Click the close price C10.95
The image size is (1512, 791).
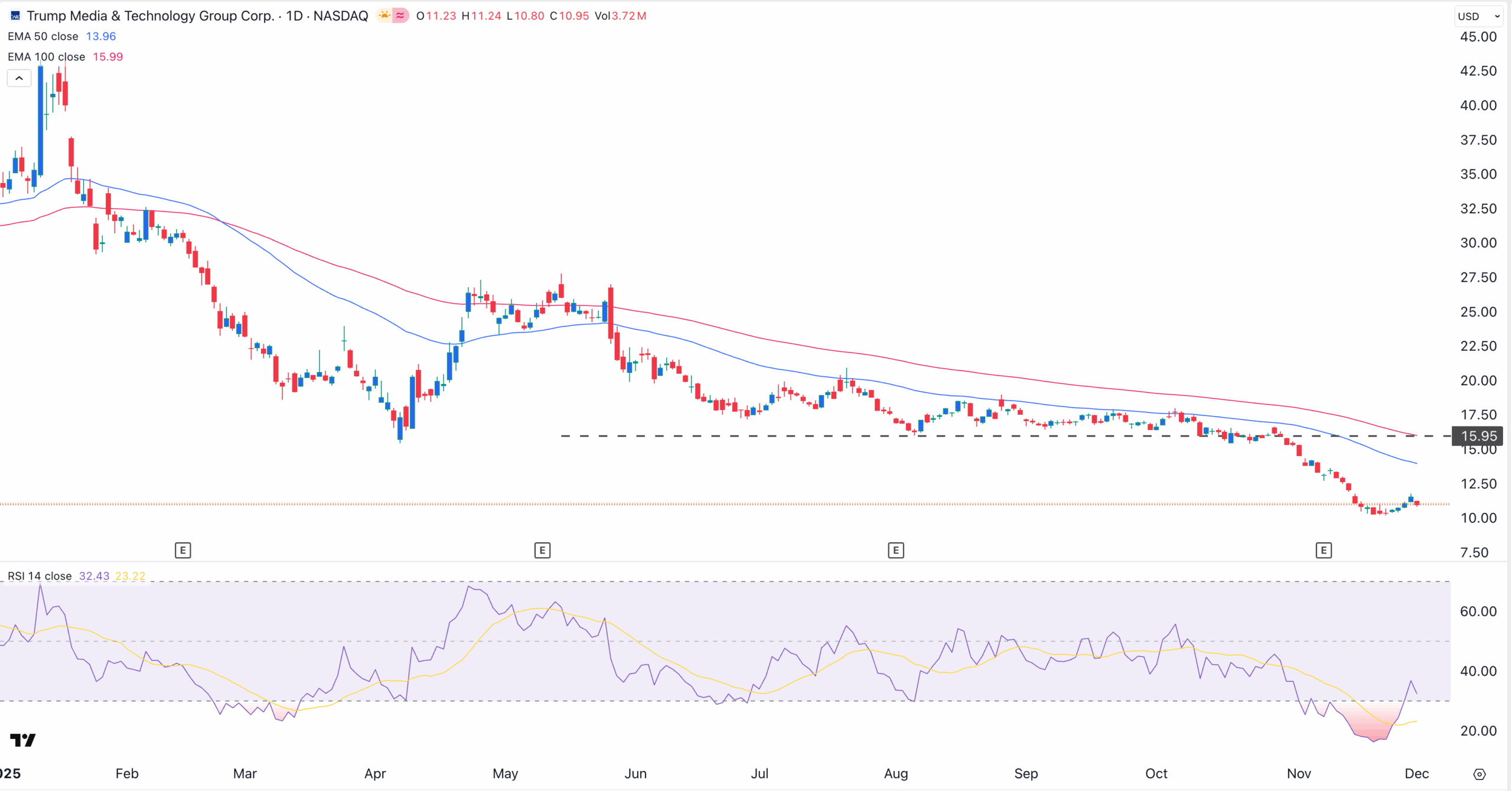569,16
